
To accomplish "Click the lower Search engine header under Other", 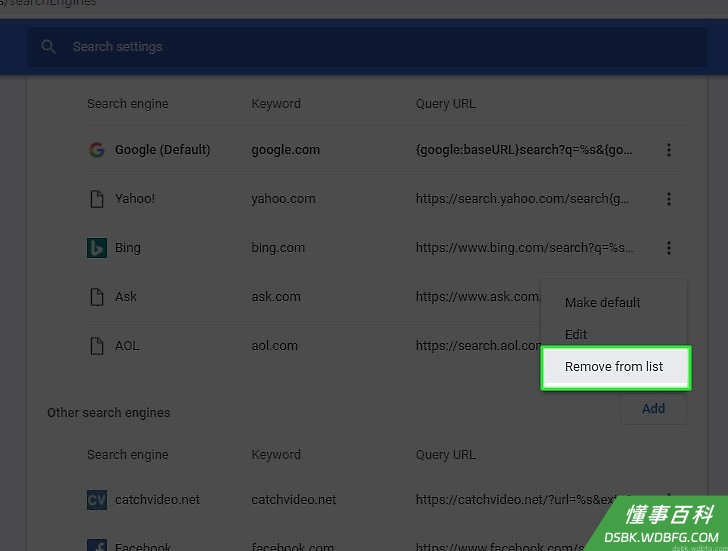I will click(128, 455).
